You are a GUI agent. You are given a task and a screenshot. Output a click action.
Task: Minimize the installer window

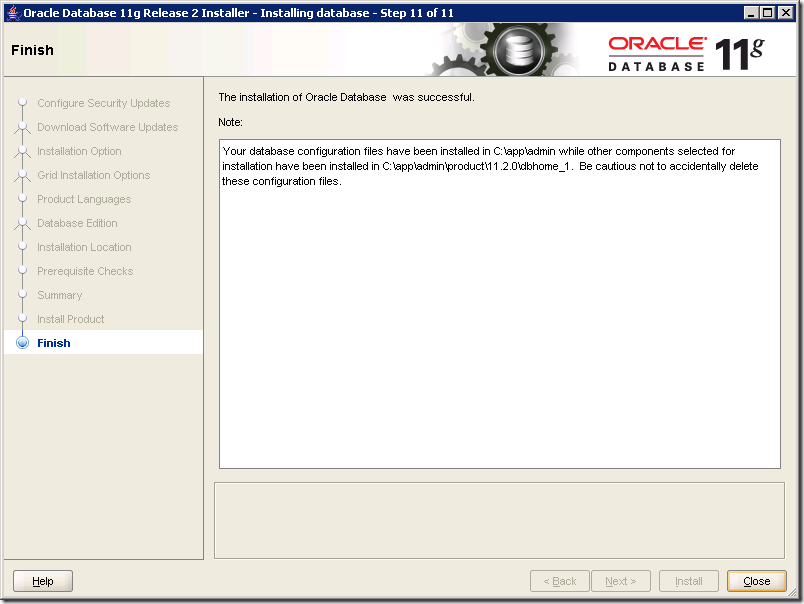pyautogui.click(x=751, y=13)
